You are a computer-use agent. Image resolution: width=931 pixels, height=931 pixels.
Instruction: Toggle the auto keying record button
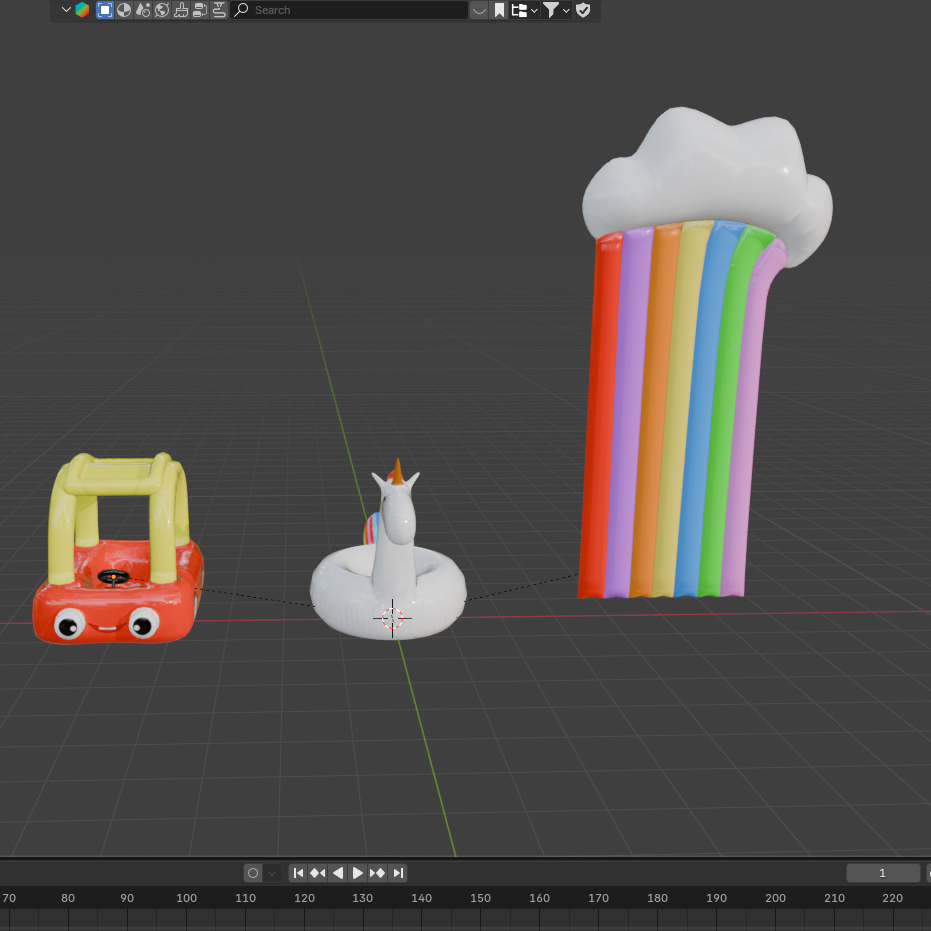click(x=253, y=873)
